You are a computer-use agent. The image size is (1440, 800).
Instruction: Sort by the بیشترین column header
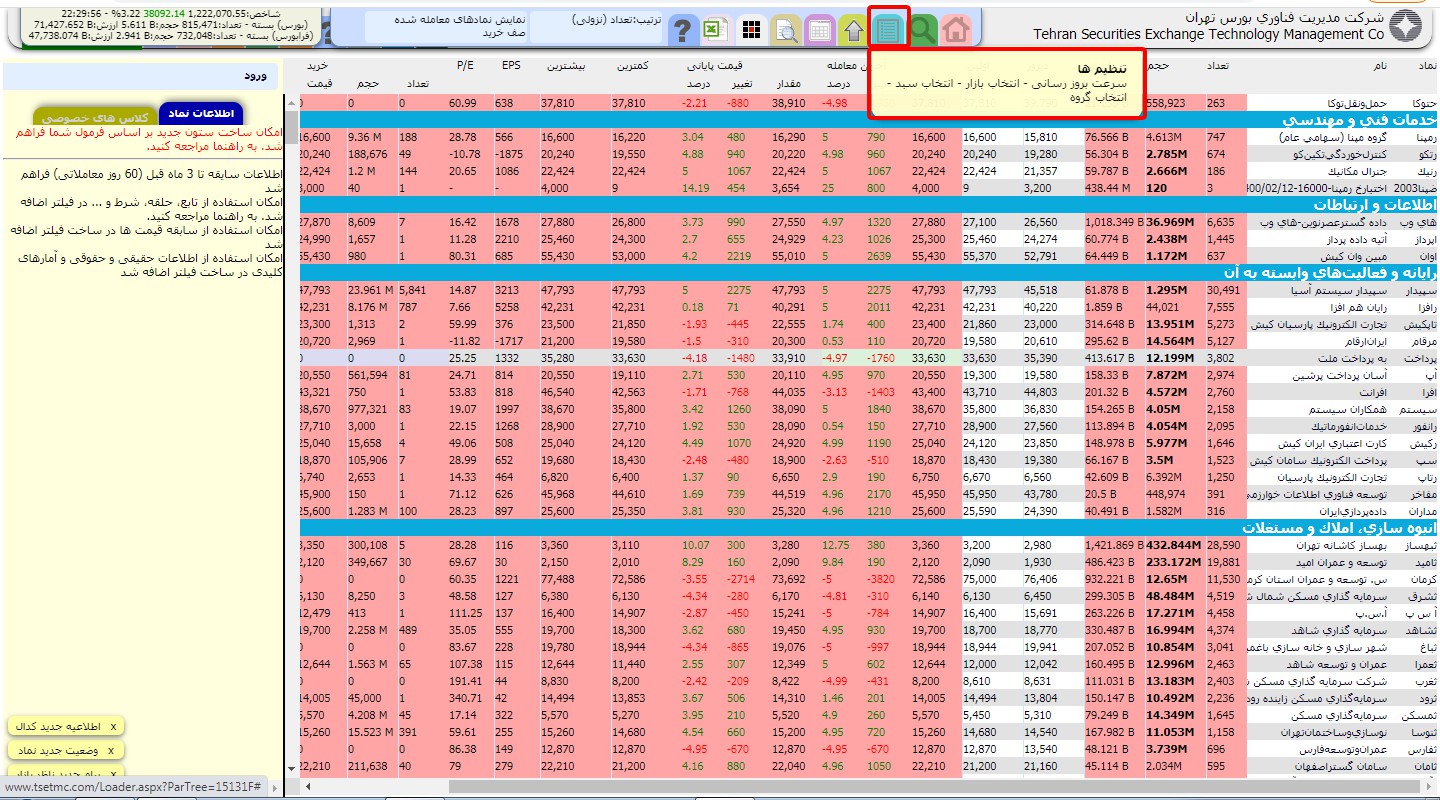[566, 66]
